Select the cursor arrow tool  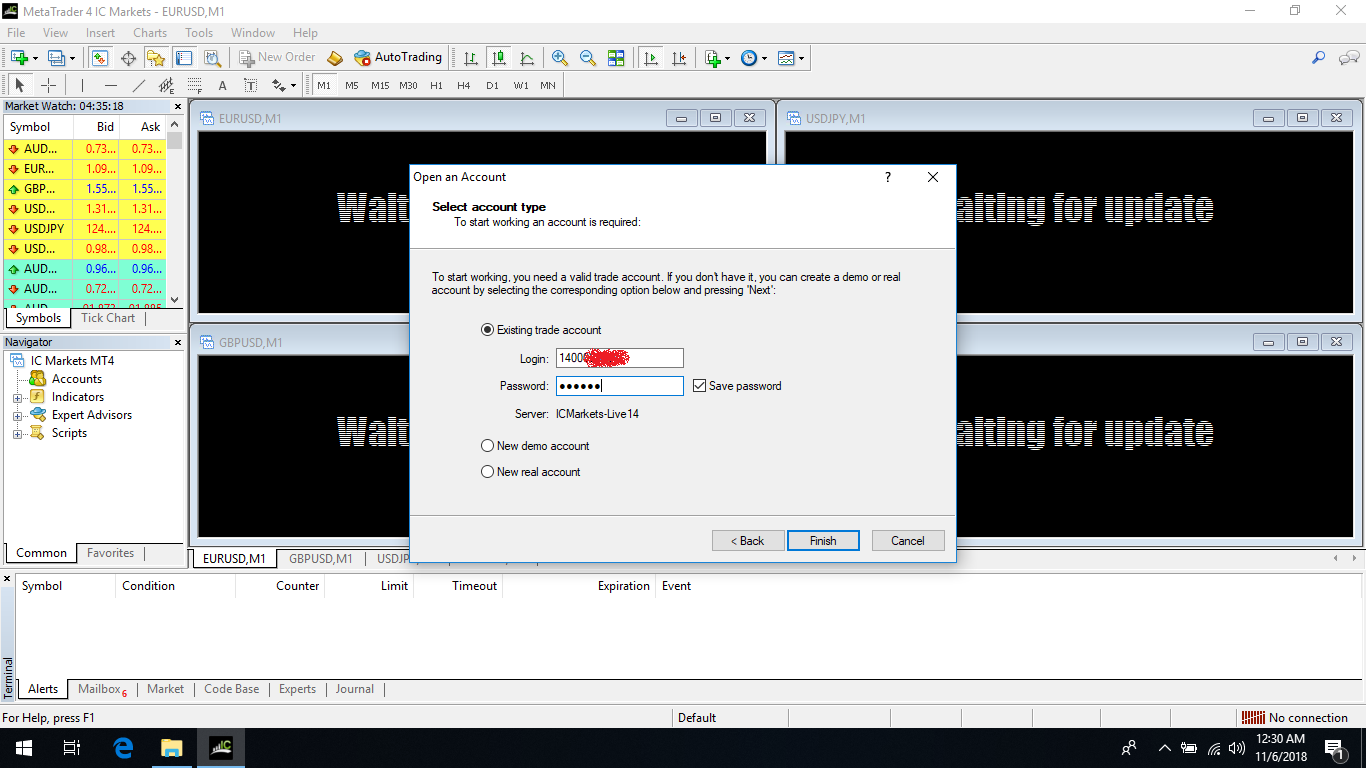pos(20,85)
